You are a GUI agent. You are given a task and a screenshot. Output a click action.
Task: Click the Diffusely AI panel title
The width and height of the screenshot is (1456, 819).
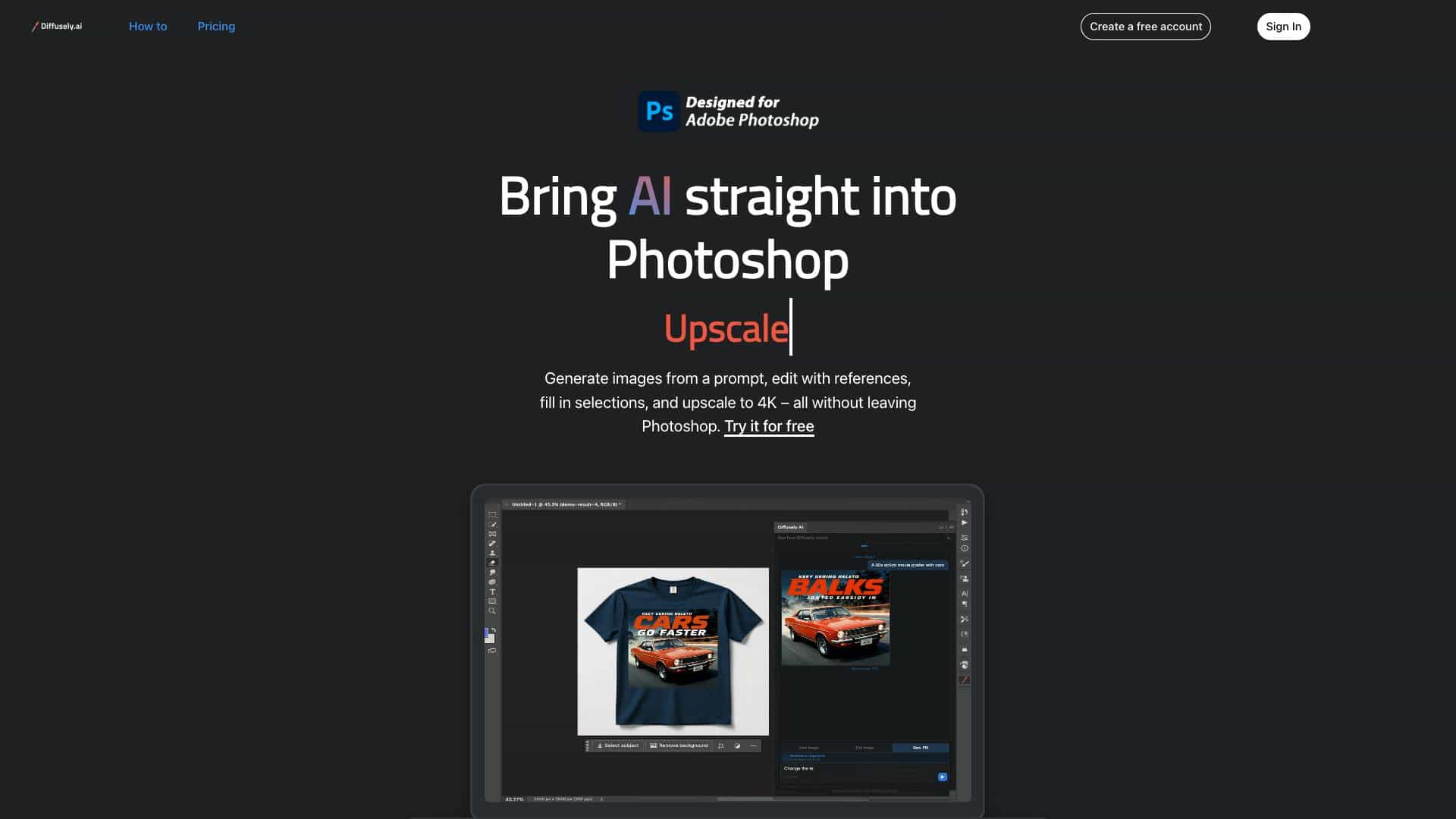point(790,527)
